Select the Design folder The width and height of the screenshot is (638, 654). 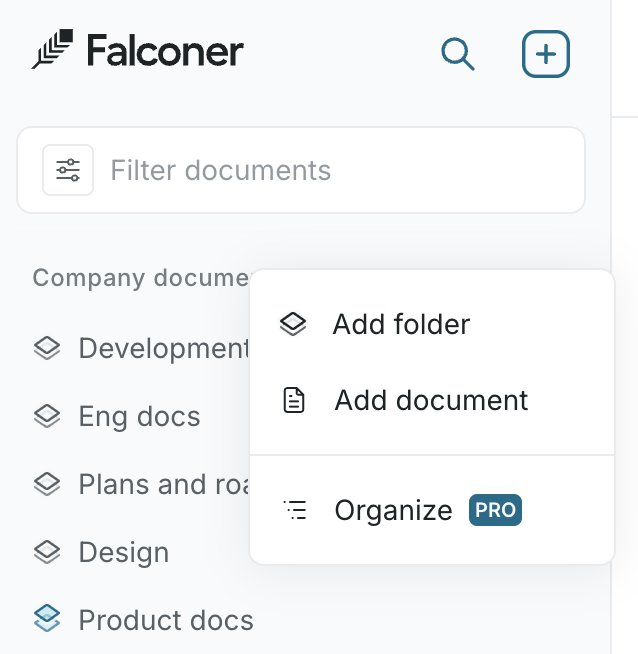point(123,552)
